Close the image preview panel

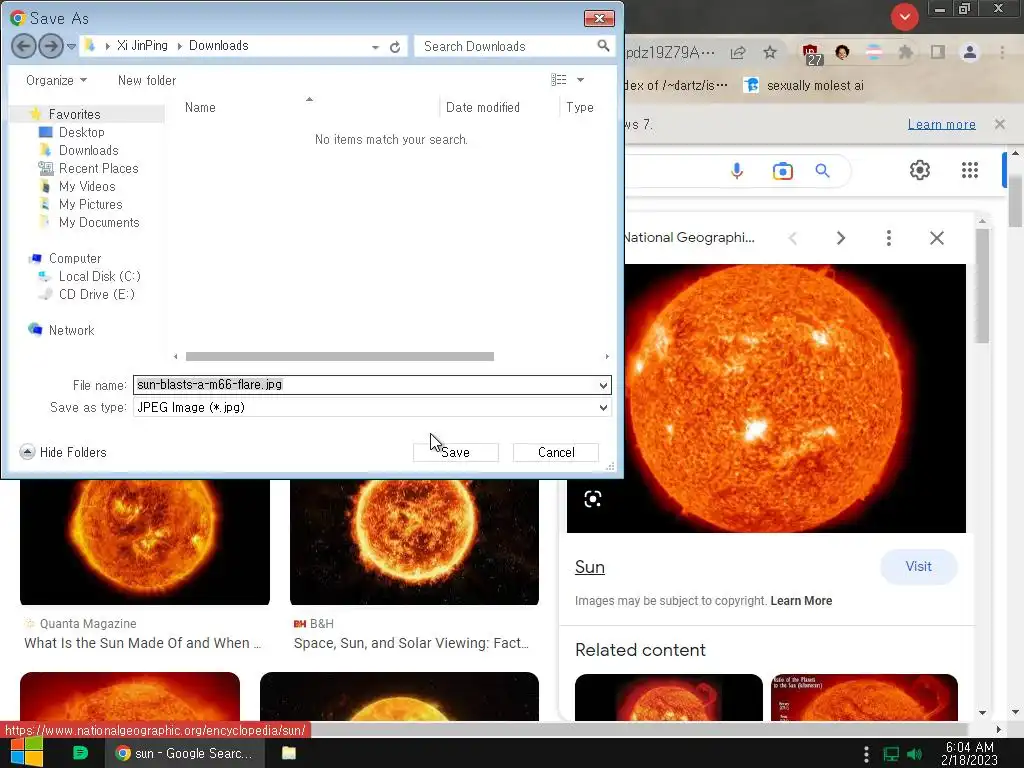tap(936, 238)
